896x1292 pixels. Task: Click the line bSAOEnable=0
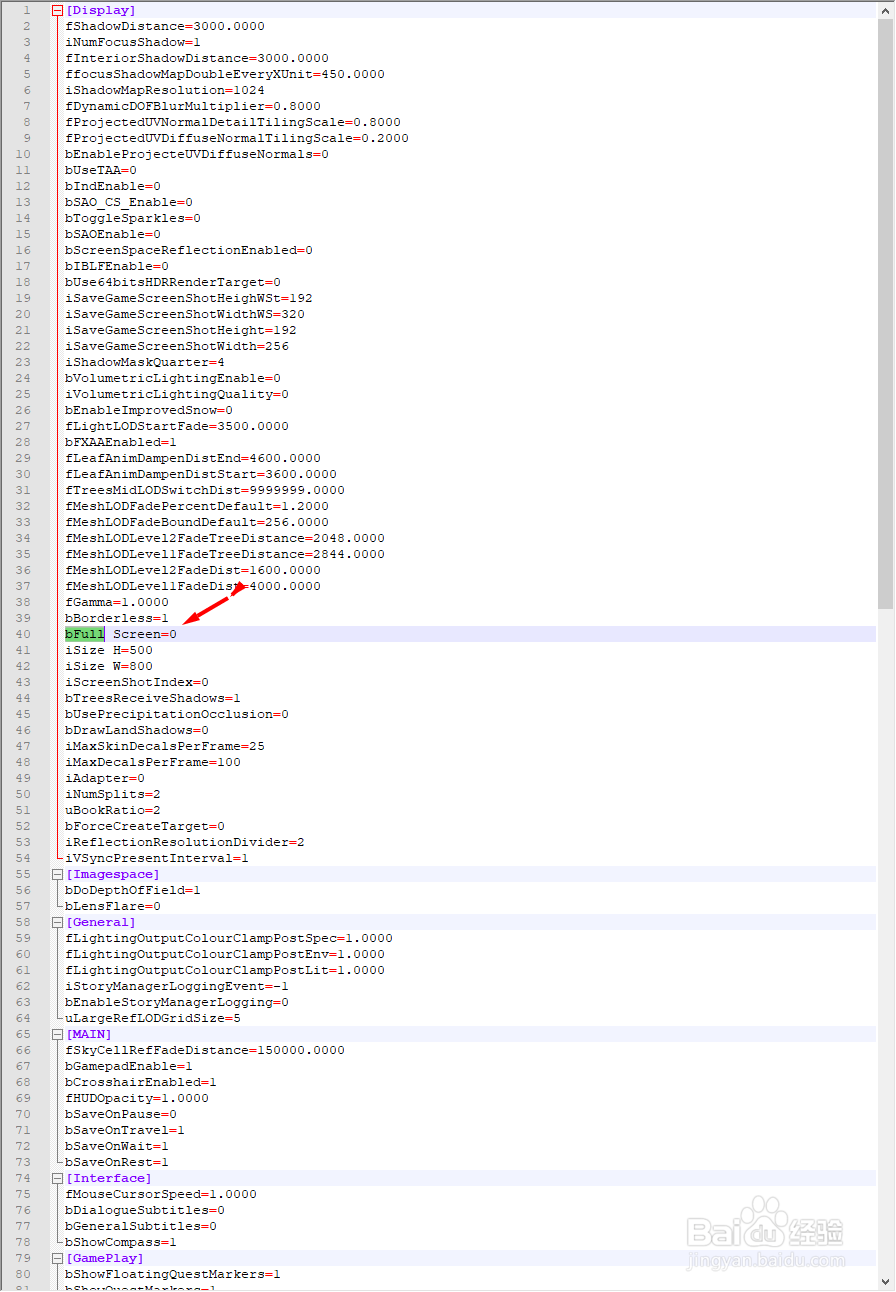coord(113,234)
